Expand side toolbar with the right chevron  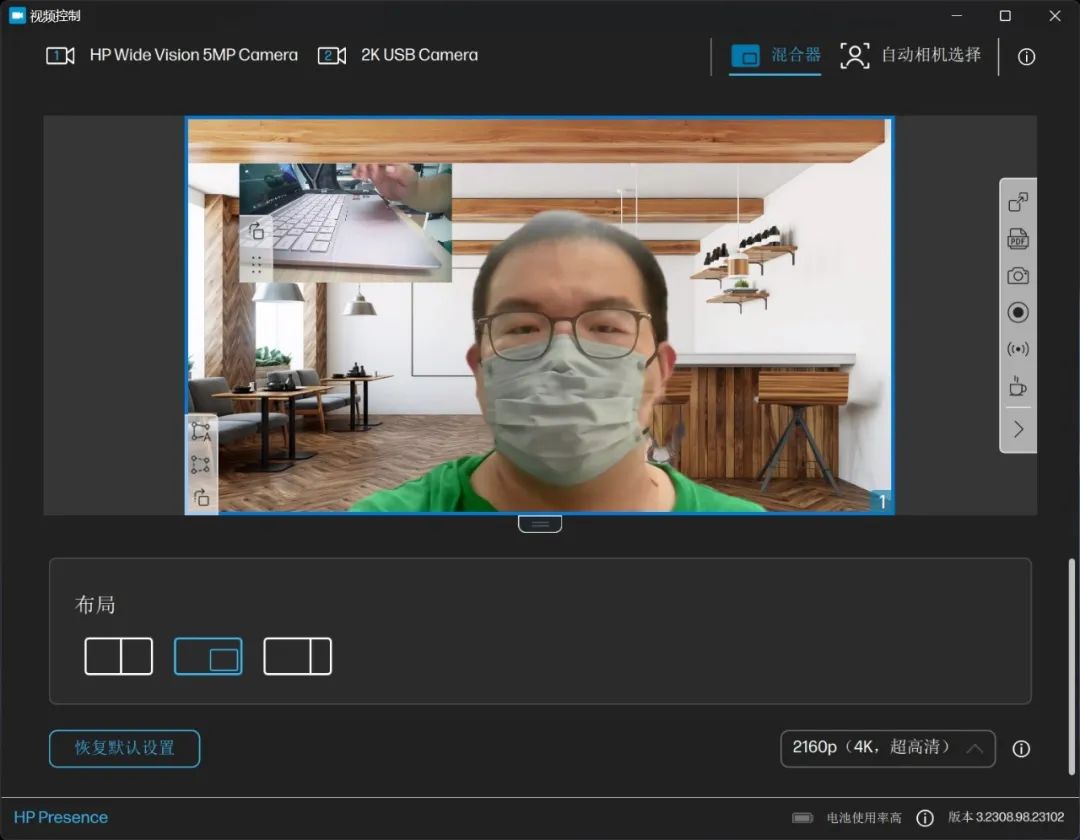point(1019,430)
